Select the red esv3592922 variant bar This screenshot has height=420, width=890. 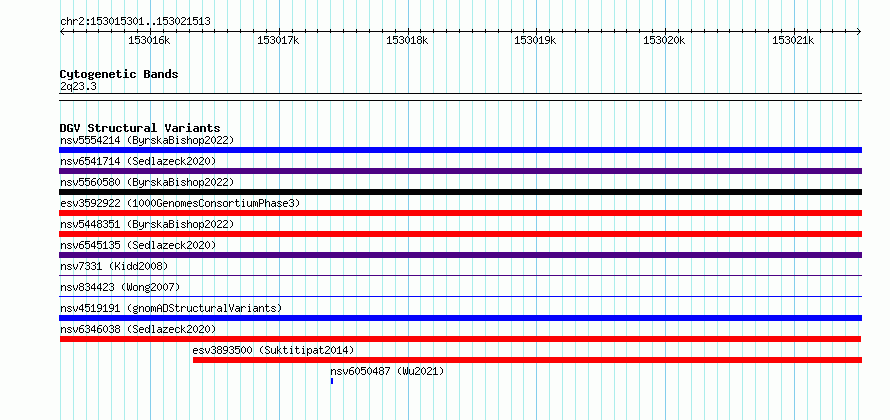460,213
